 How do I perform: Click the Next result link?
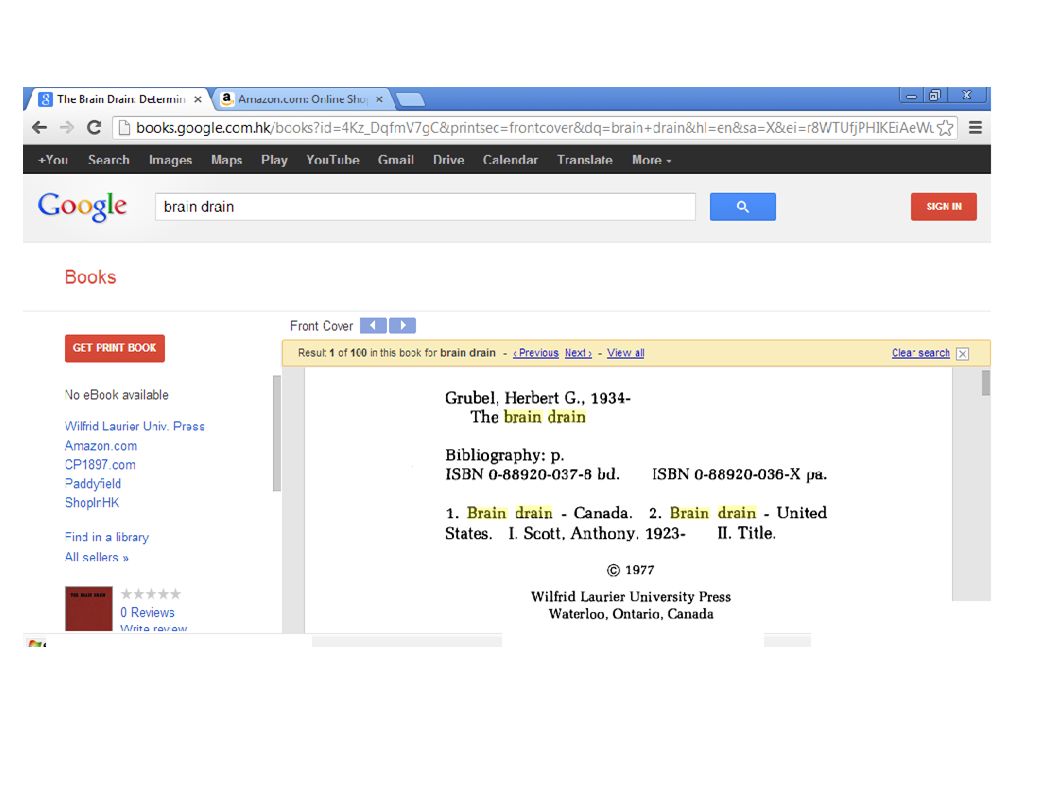(x=578, y=353)
